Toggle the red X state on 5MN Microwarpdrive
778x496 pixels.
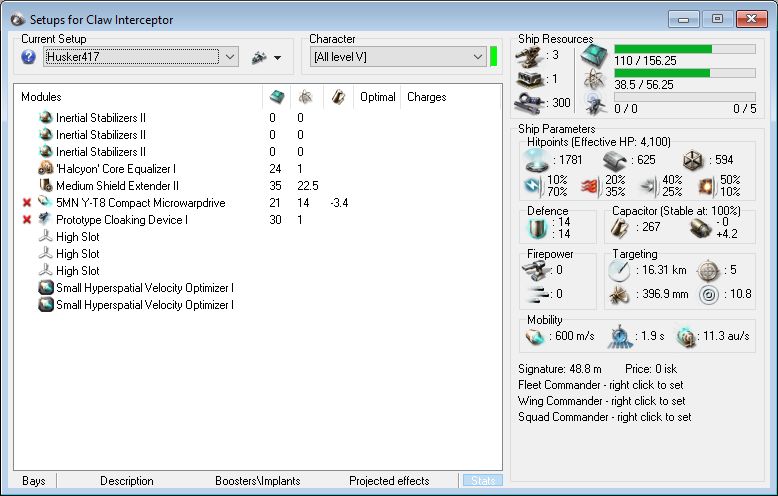pyautogui.click(x=27, y=202)
